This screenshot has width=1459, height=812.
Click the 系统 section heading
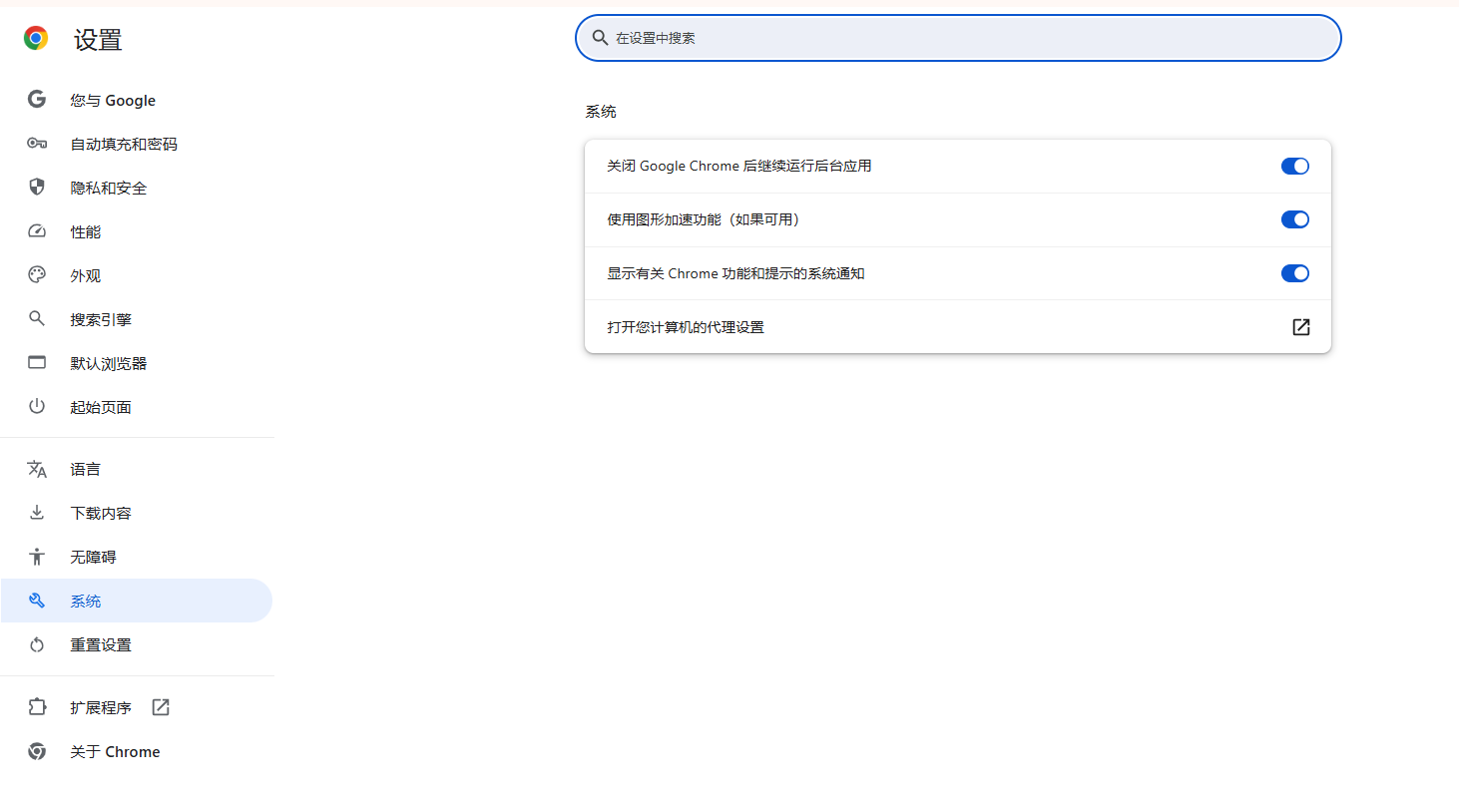tap(601, 112)
